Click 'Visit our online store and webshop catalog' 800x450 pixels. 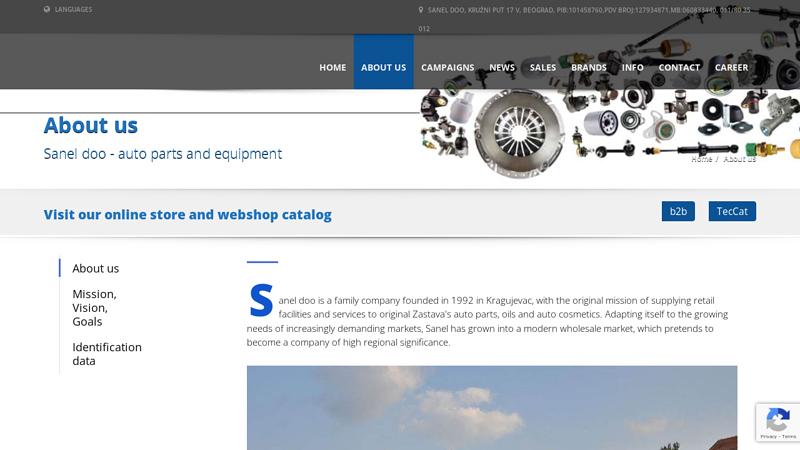188,215
